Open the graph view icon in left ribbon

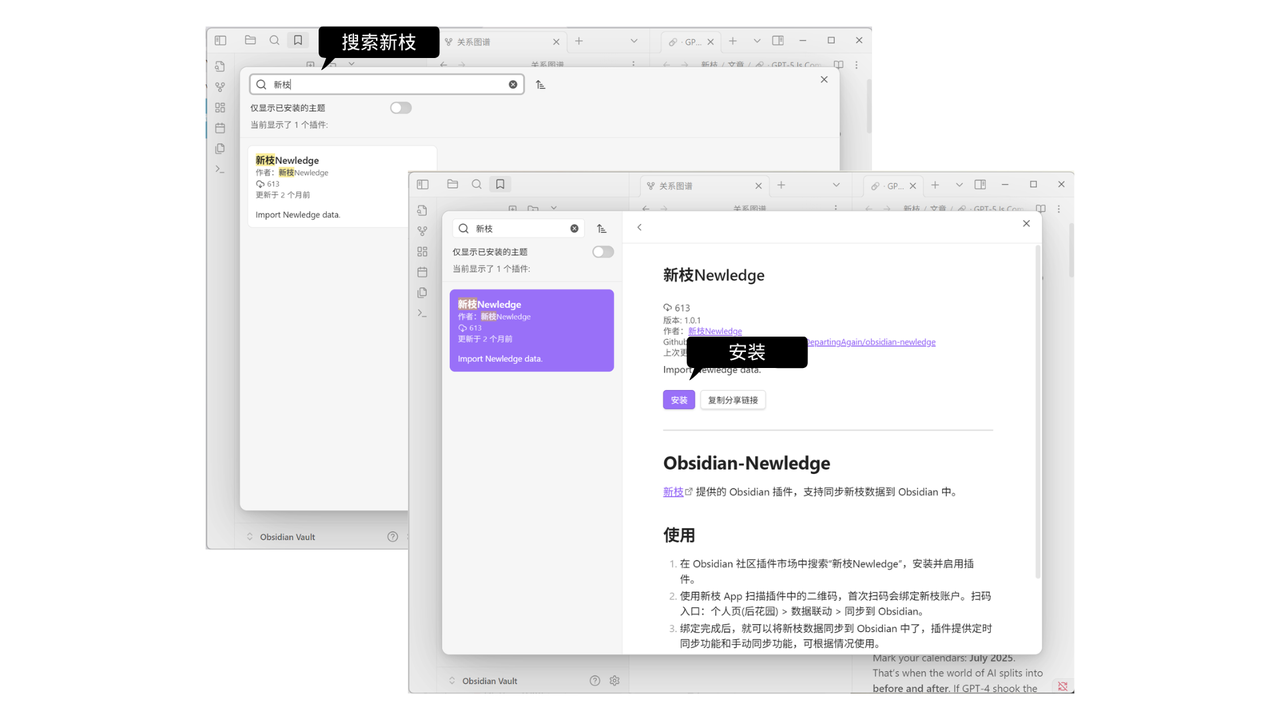(x=422, y=231)
